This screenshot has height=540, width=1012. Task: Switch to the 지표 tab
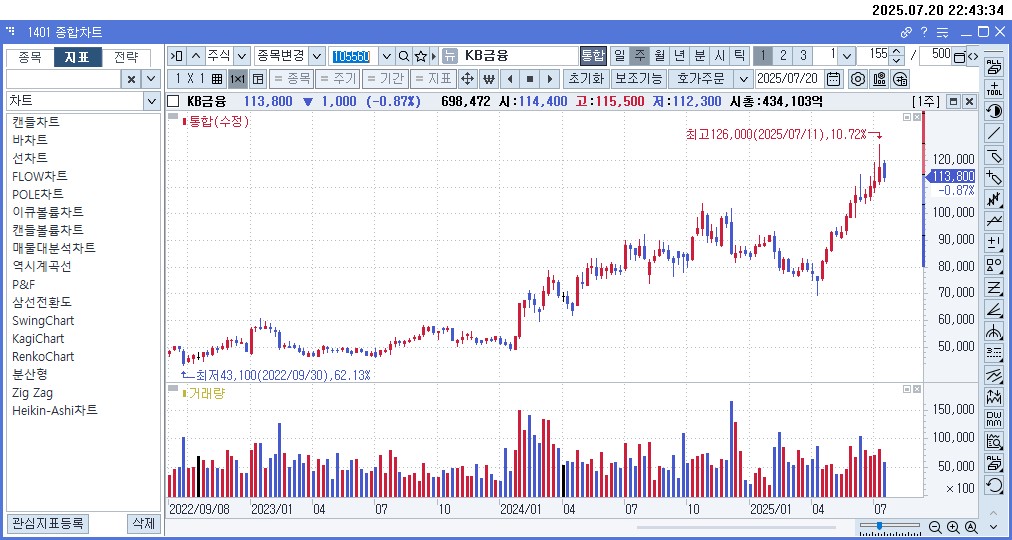(77, 57)
